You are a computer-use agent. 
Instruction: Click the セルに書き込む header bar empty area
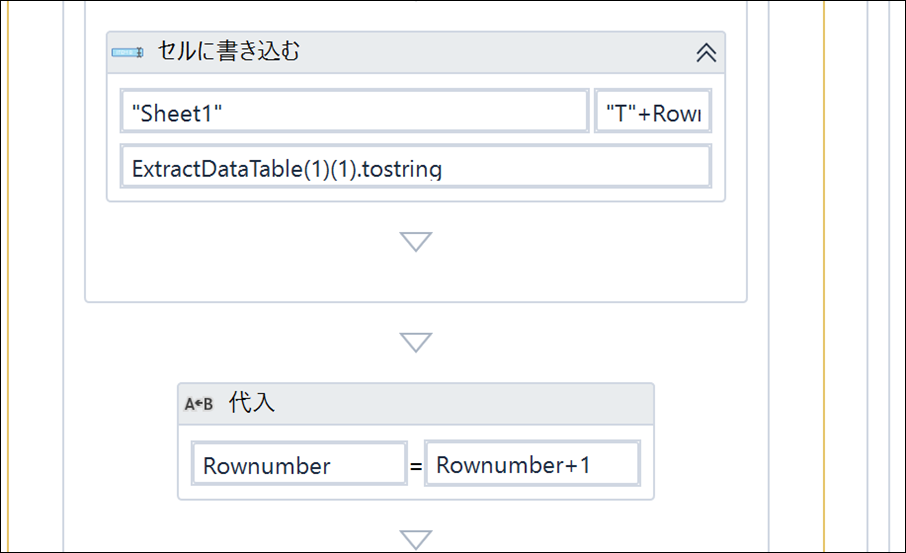pos(497,53)
